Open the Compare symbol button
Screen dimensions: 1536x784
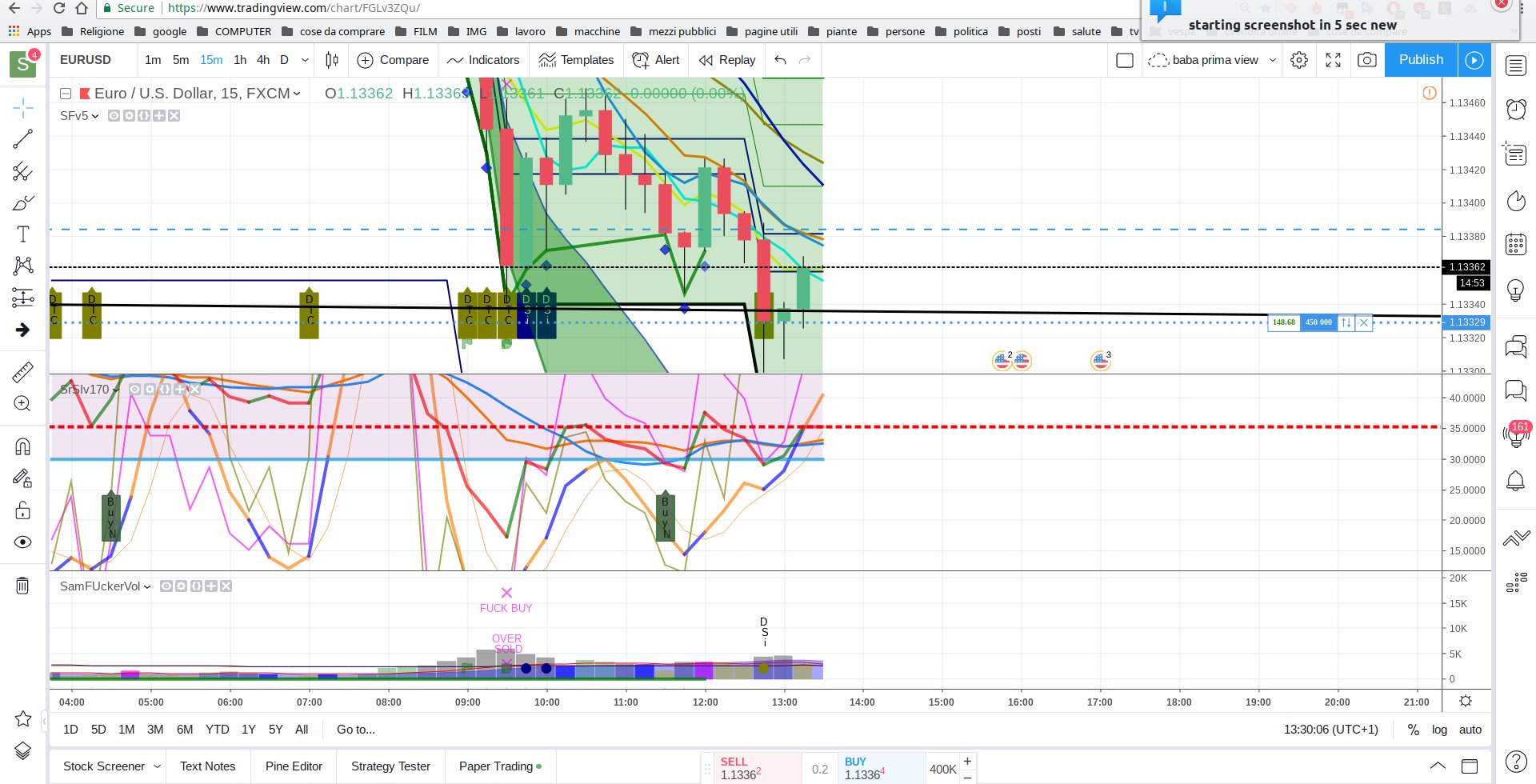point(393,60)
